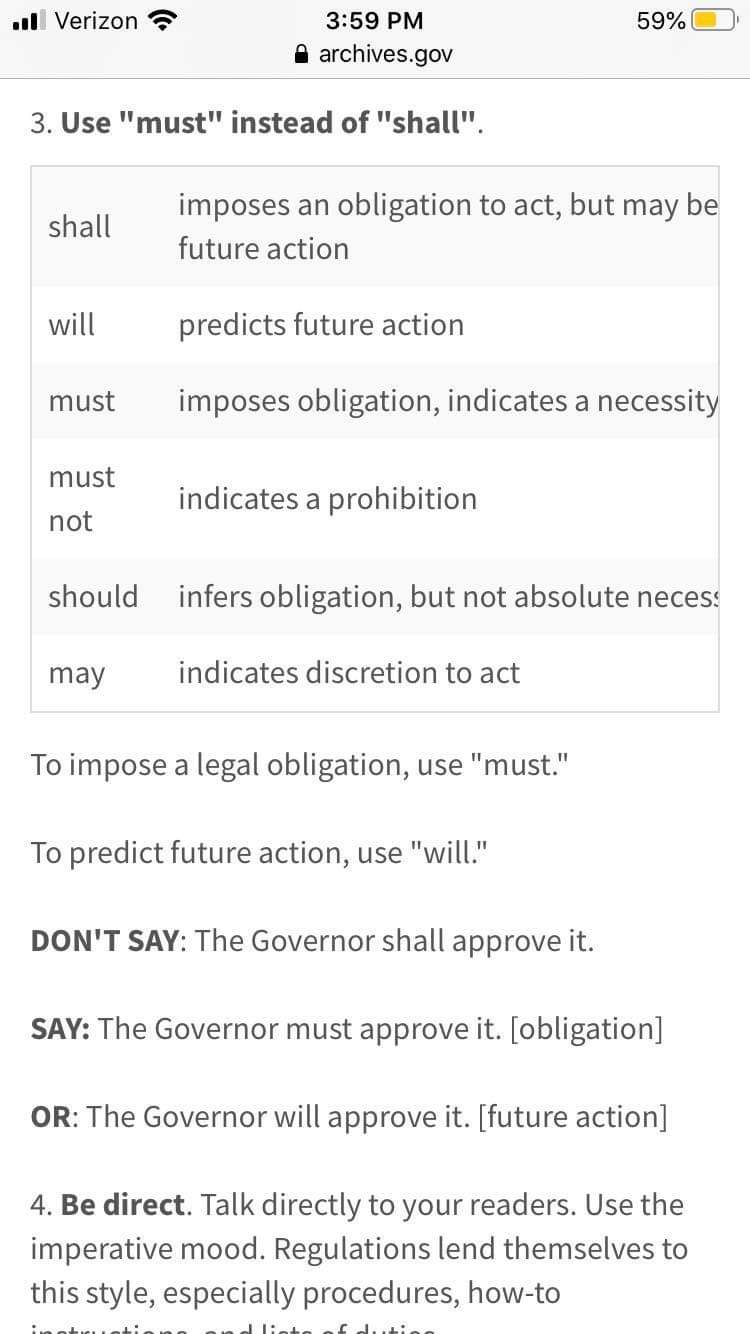Click the "indicates a prohibition" text

[x=328, y=498]
